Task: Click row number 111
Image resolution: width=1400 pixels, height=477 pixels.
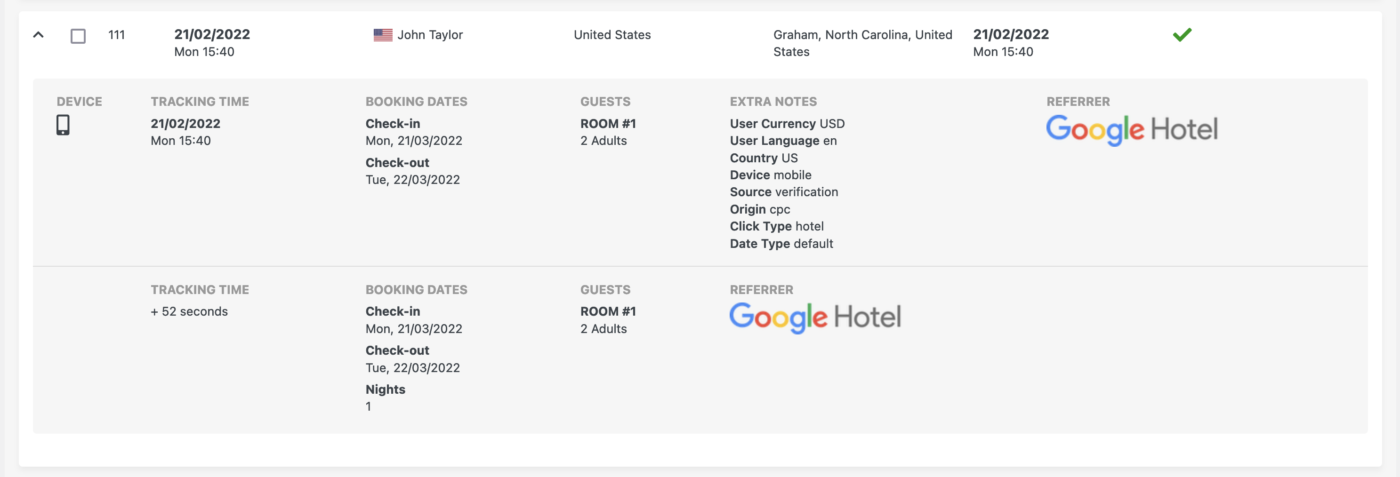Action: [x=117, y=35]
